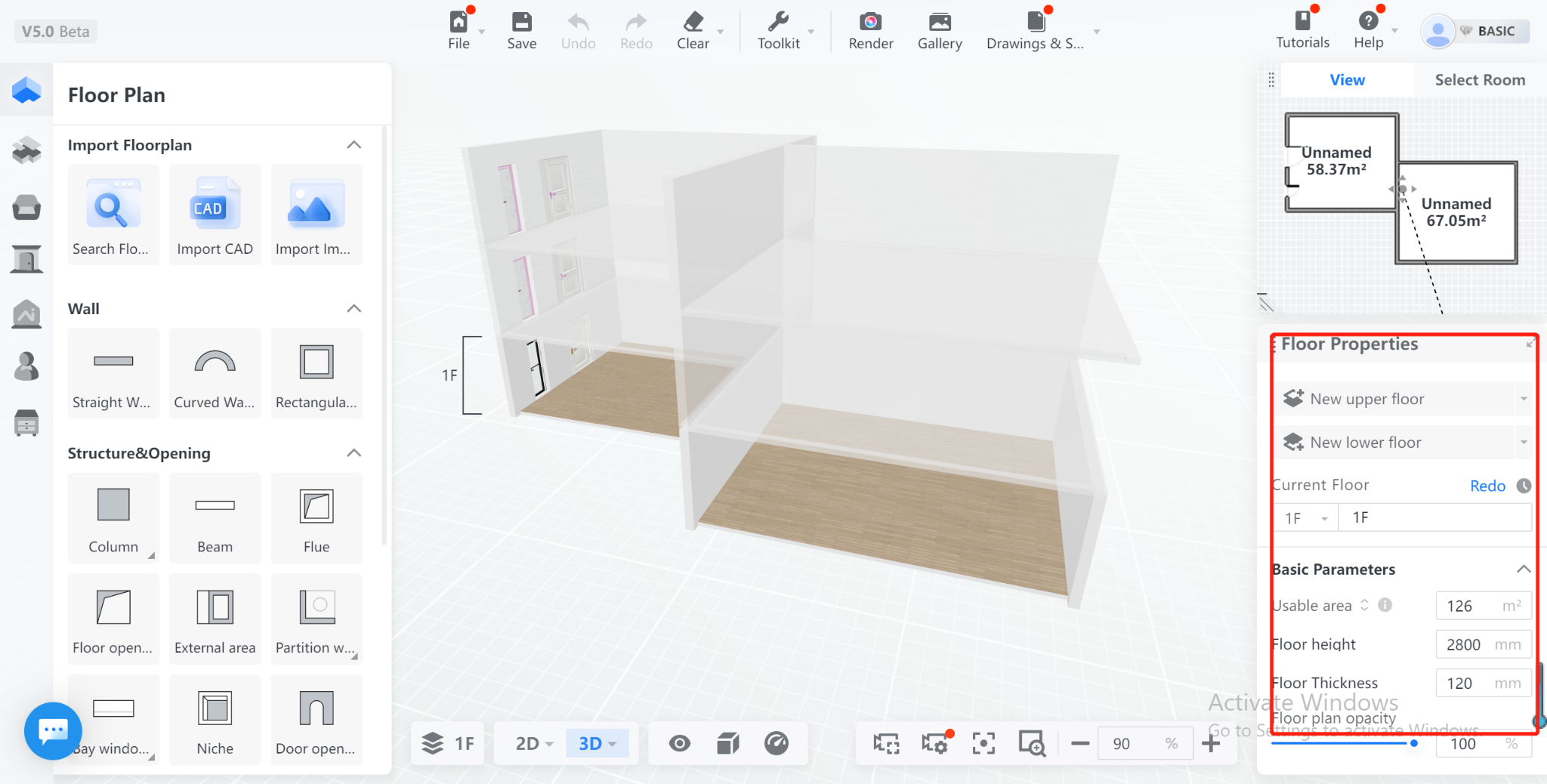The image size is (1547, 784).
Task: Switch to the Select Room tab
Action: click(x=1479, y=80)
